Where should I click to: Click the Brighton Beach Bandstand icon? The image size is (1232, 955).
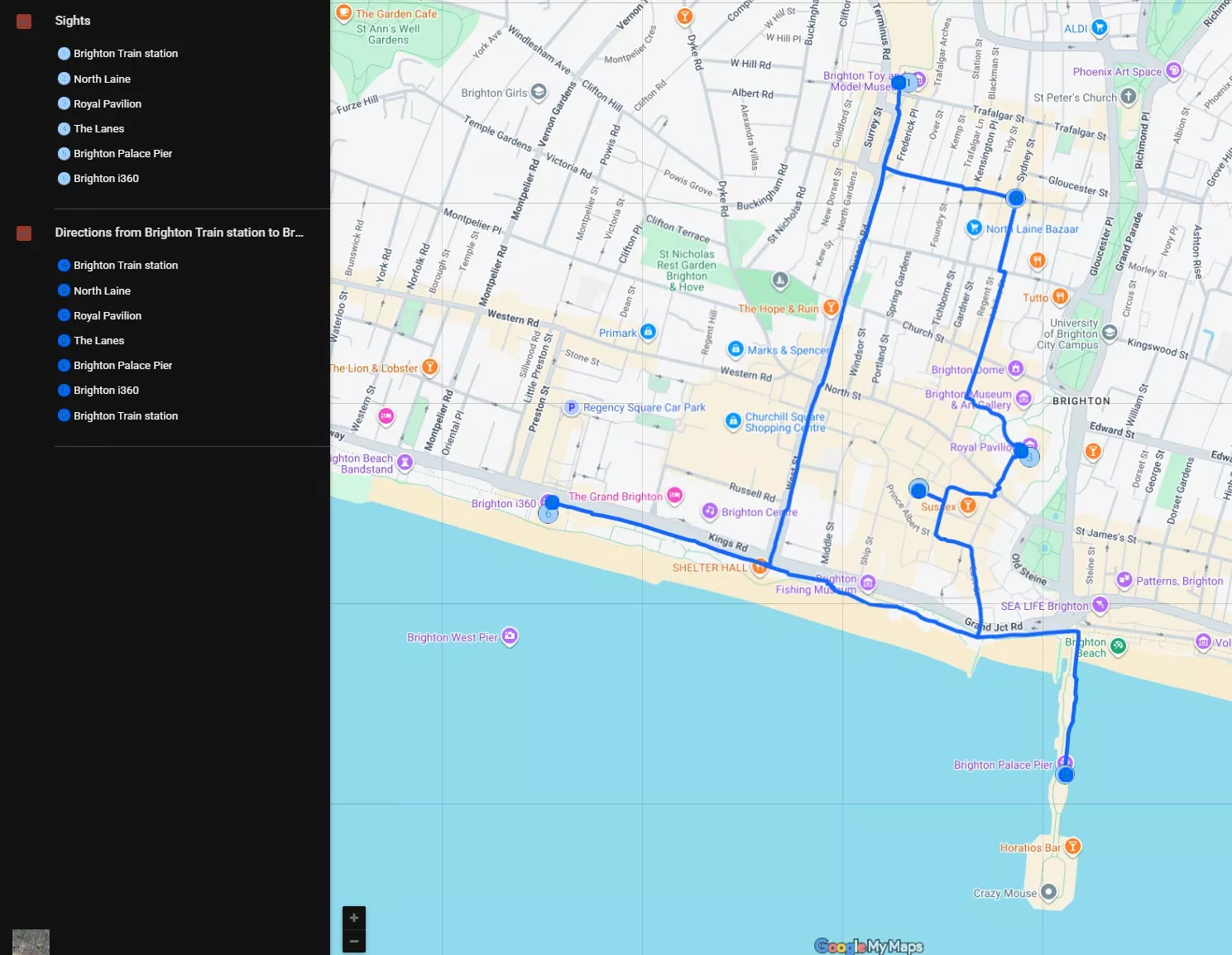coord(405,463)
